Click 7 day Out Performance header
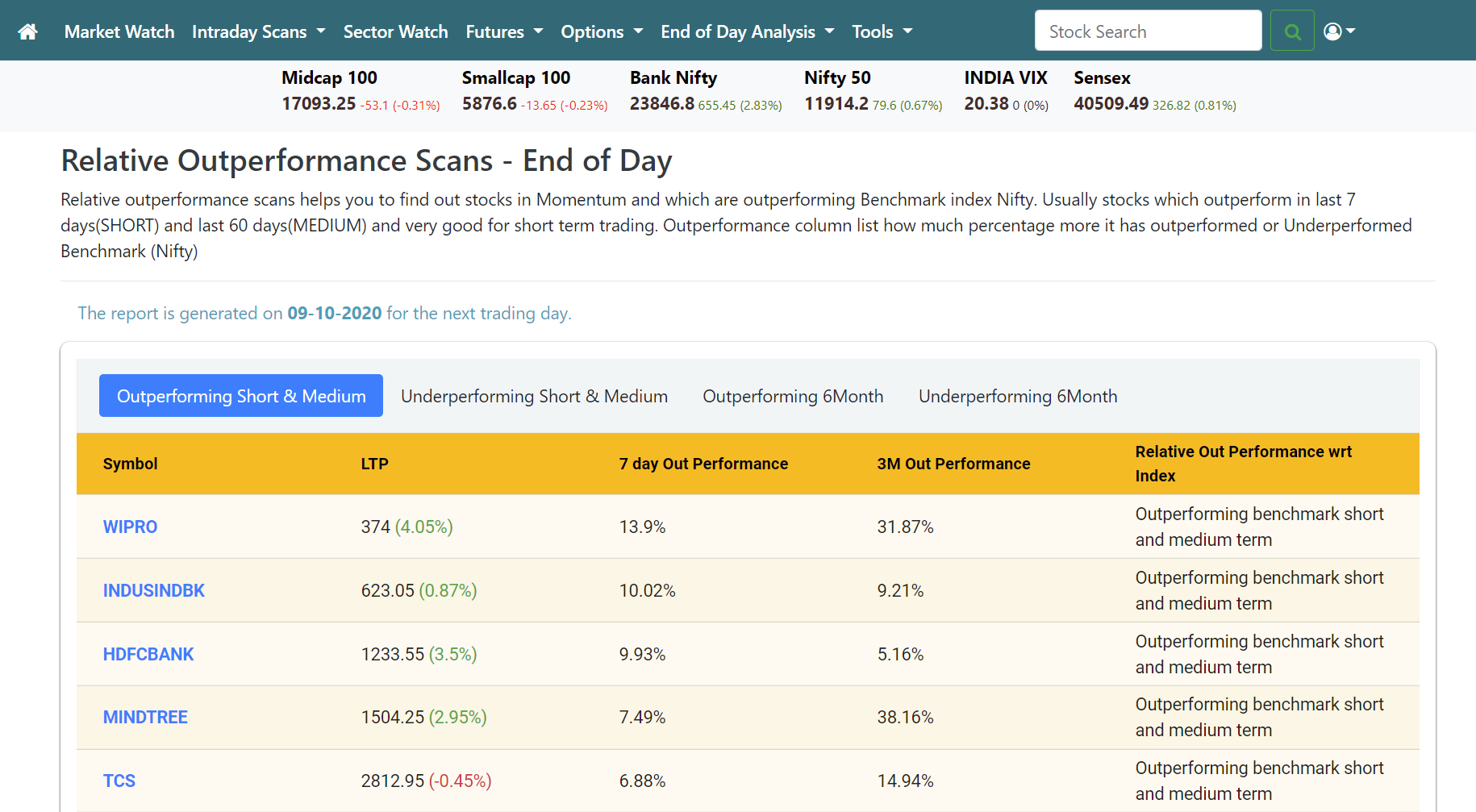This screenshot has width=1476, height=812. click(703, 464)
